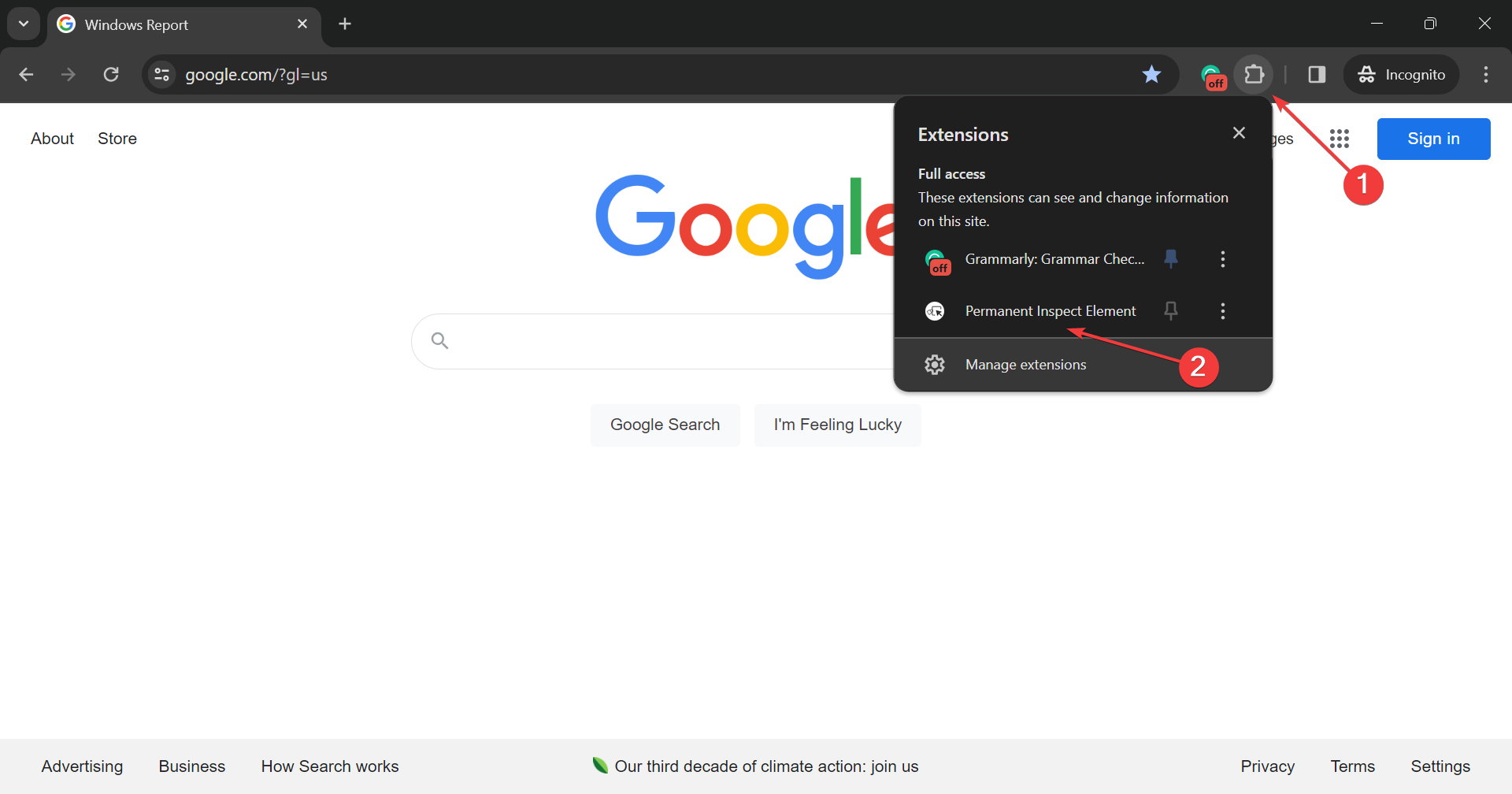Pin Permanent Inspect Element to toolbar

[x=1171, y=311]
